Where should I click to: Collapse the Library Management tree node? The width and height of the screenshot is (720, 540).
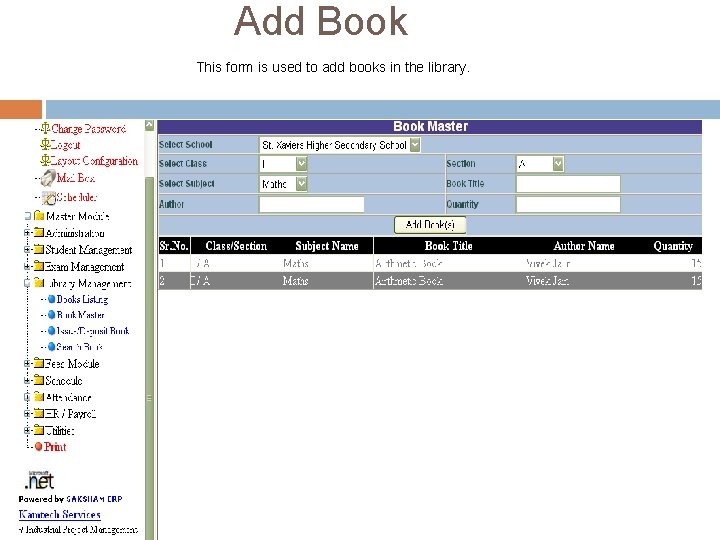(27, 283)
